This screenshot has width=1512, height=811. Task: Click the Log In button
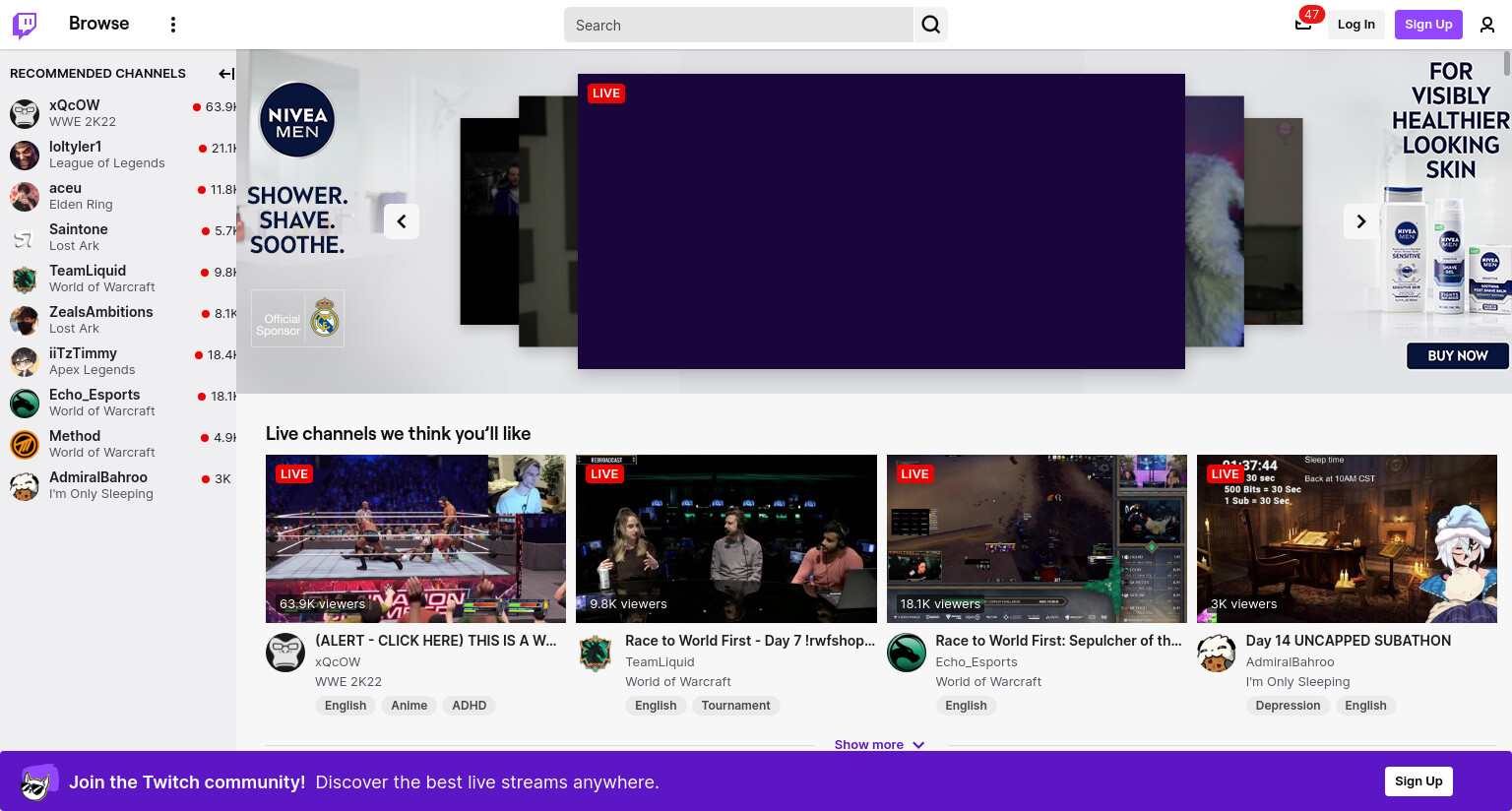[x=1355, y=25]
